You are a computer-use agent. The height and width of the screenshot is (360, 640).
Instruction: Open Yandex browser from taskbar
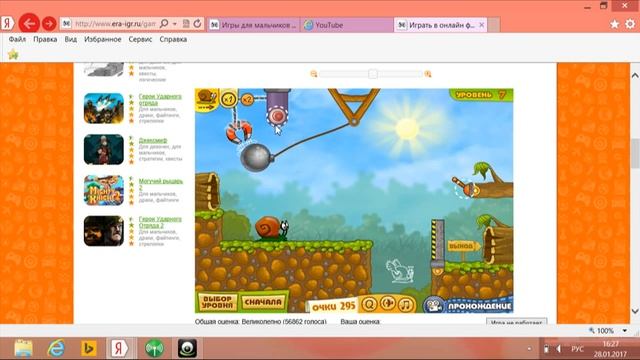point(119,348)
